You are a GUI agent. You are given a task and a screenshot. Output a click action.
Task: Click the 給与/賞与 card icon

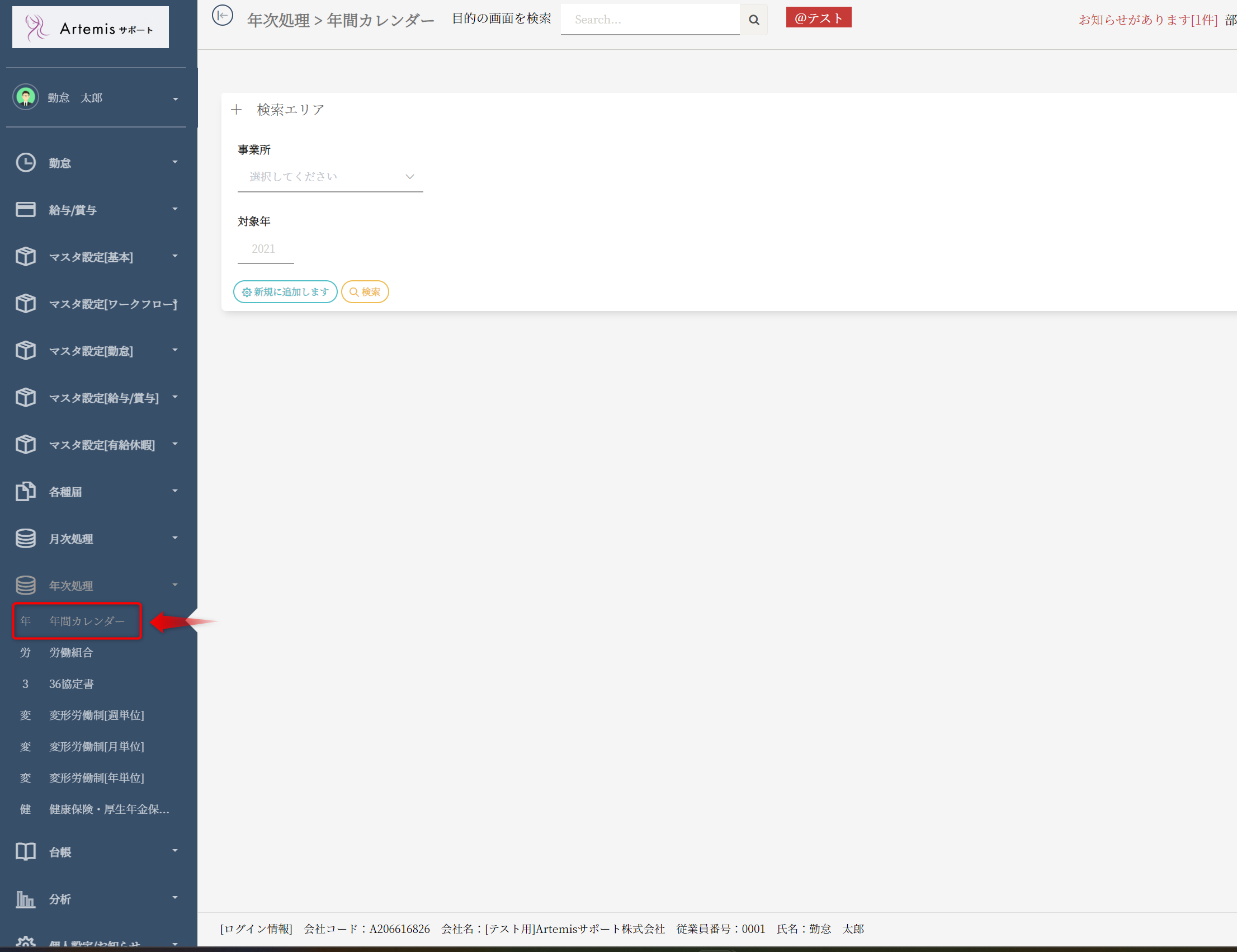pyautogui.click(x=26, y=210)
